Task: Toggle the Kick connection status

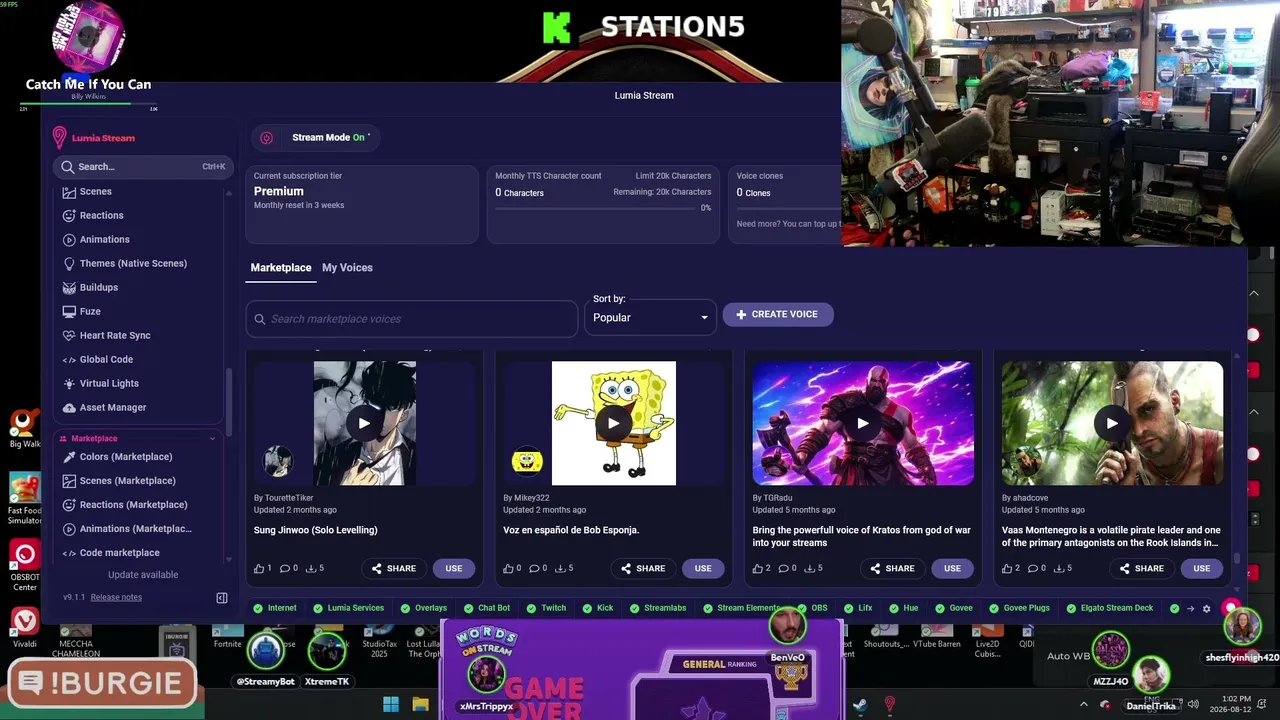Action: point(598,608)
